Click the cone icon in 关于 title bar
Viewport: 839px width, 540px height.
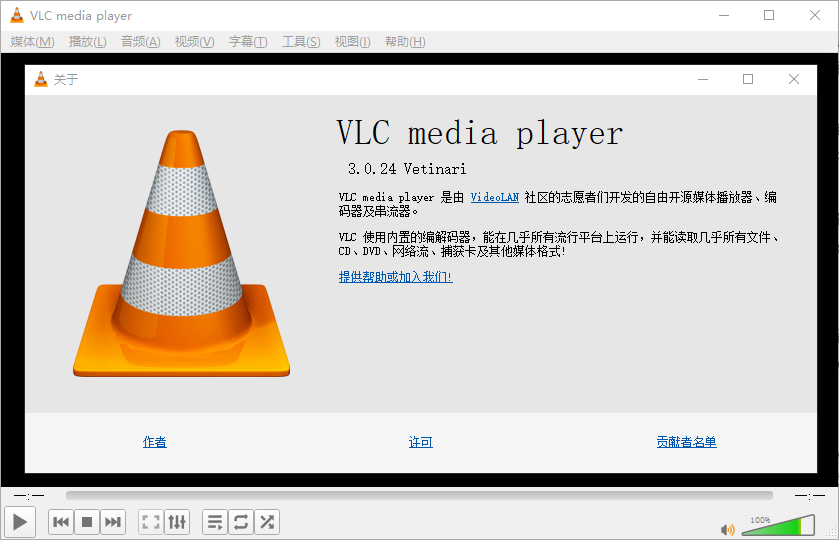pyautogui.click(x=41, y=79)
